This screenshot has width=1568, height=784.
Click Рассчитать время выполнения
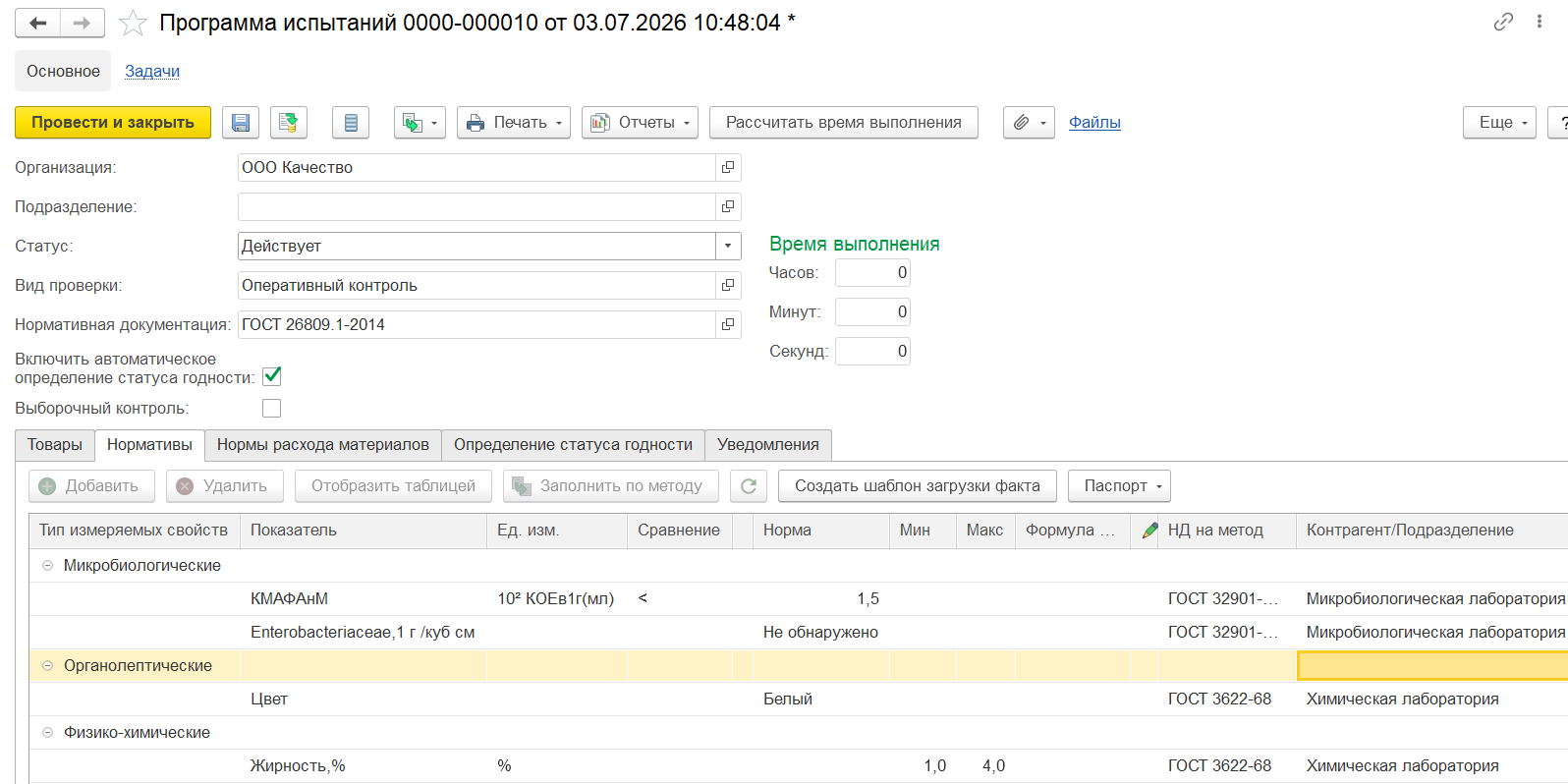(x=844, y=123)
